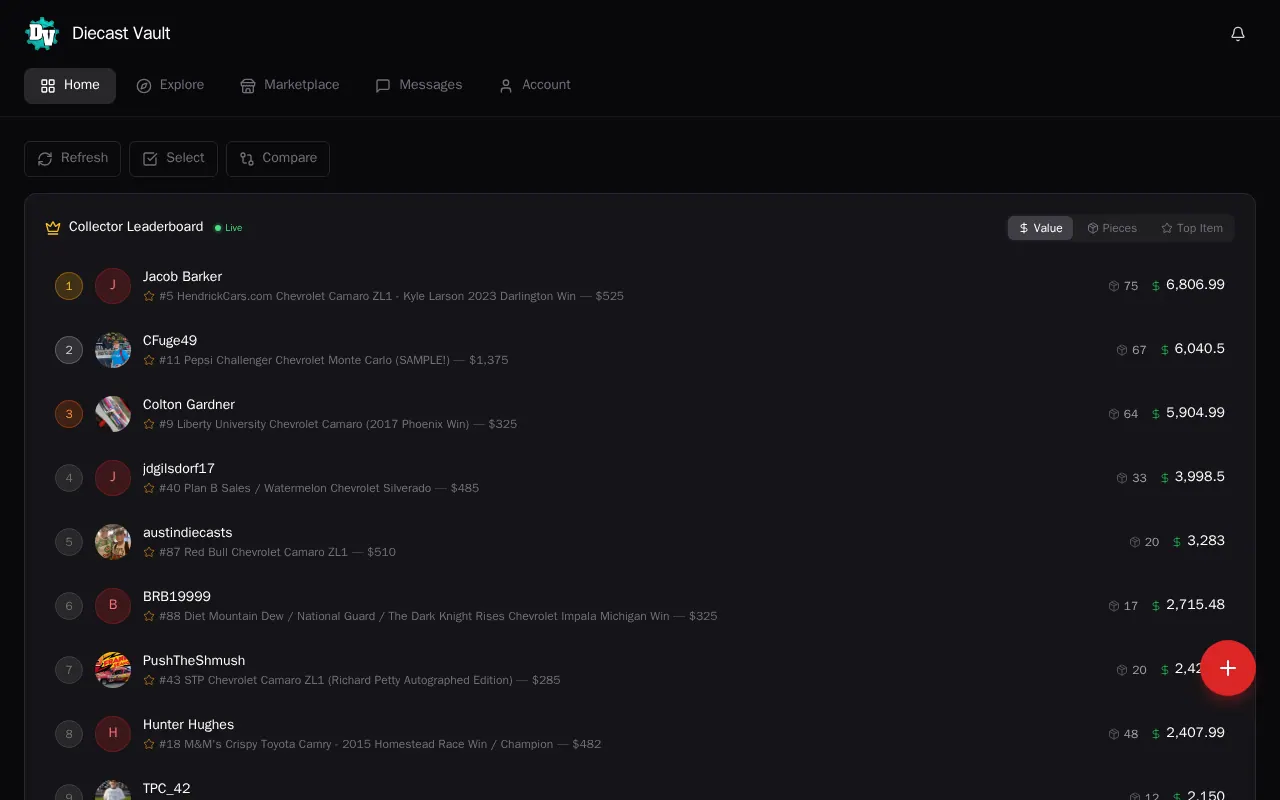Click the Diecast Vault logo icon
The image size is (1280, 800).
[x=42, y=33]
